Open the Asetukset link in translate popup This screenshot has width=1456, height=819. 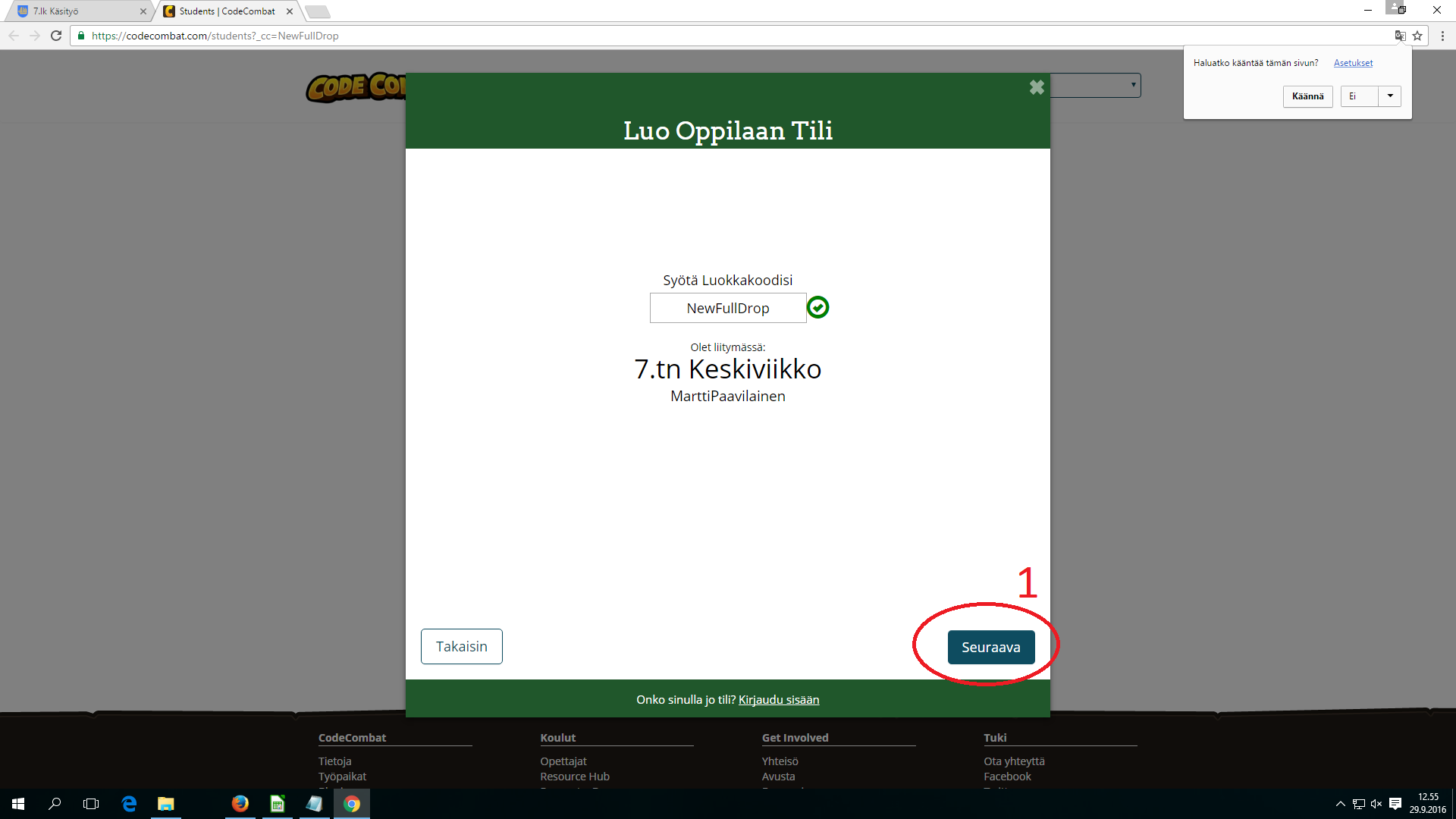(1353, 63)
